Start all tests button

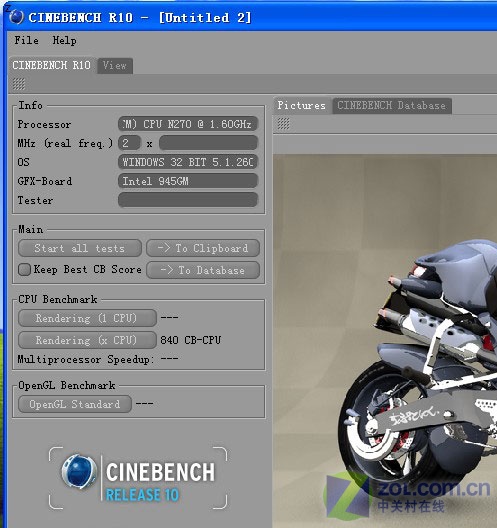pyautogui.click(x=80, y=249)
